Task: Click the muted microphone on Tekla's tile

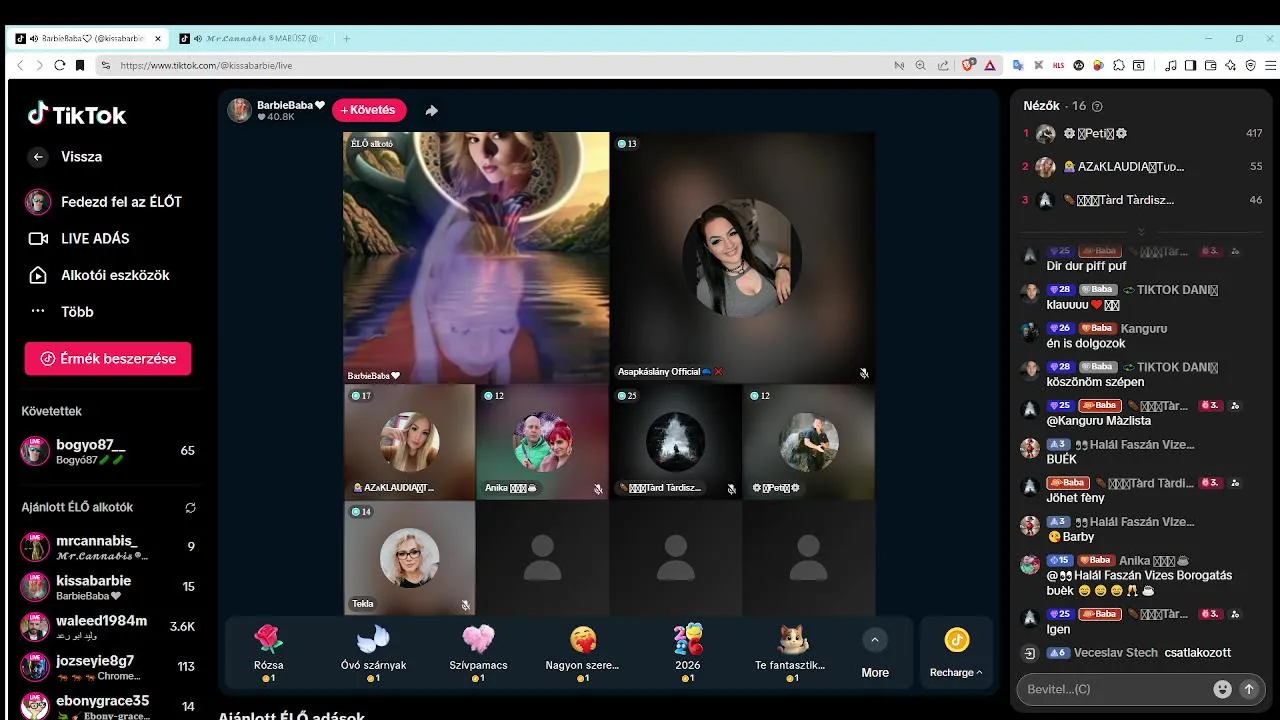Action: (x=465, y=605)
